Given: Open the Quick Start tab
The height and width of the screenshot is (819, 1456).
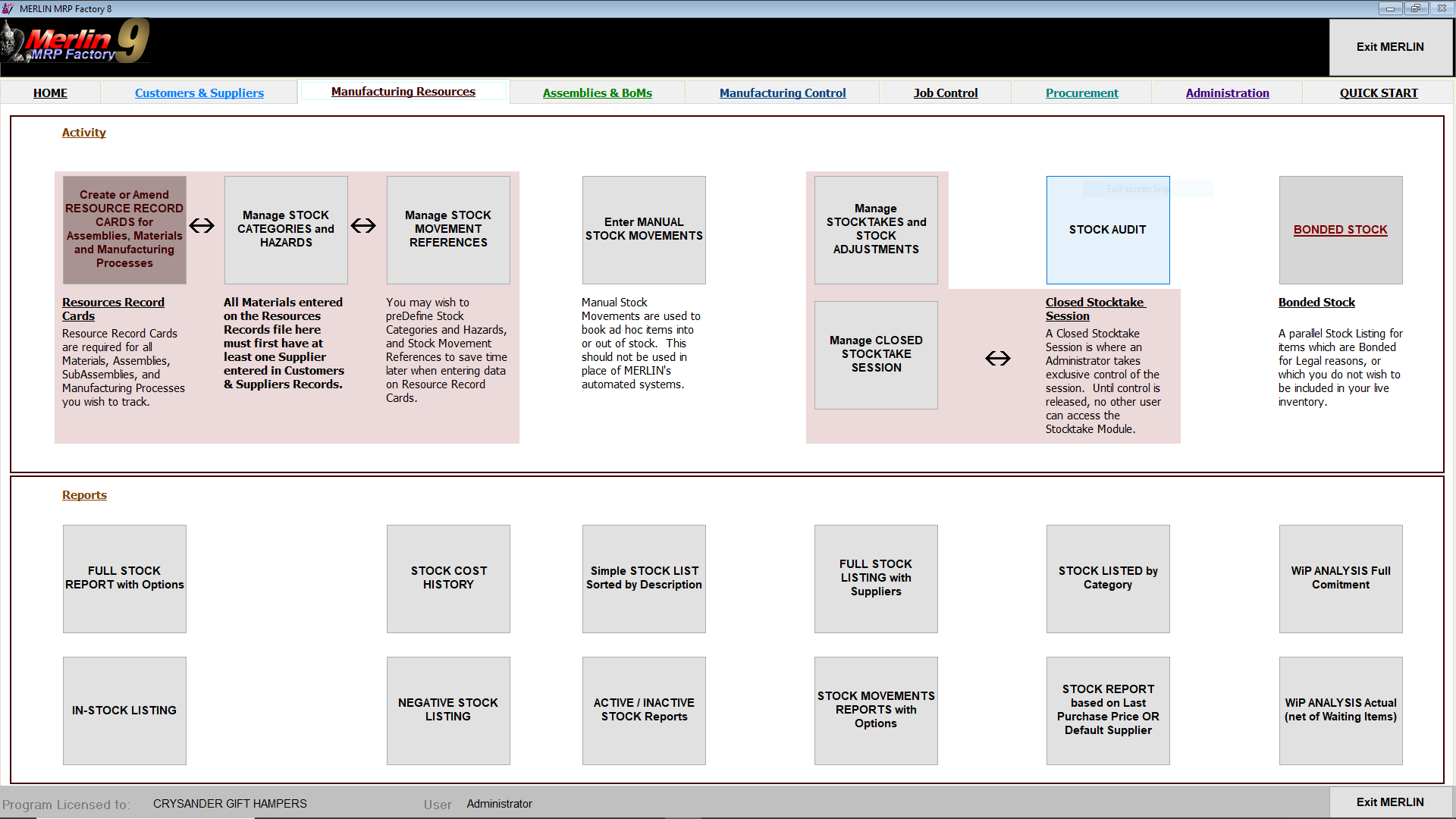Looking at the screenshot, I should (1378, 93).
